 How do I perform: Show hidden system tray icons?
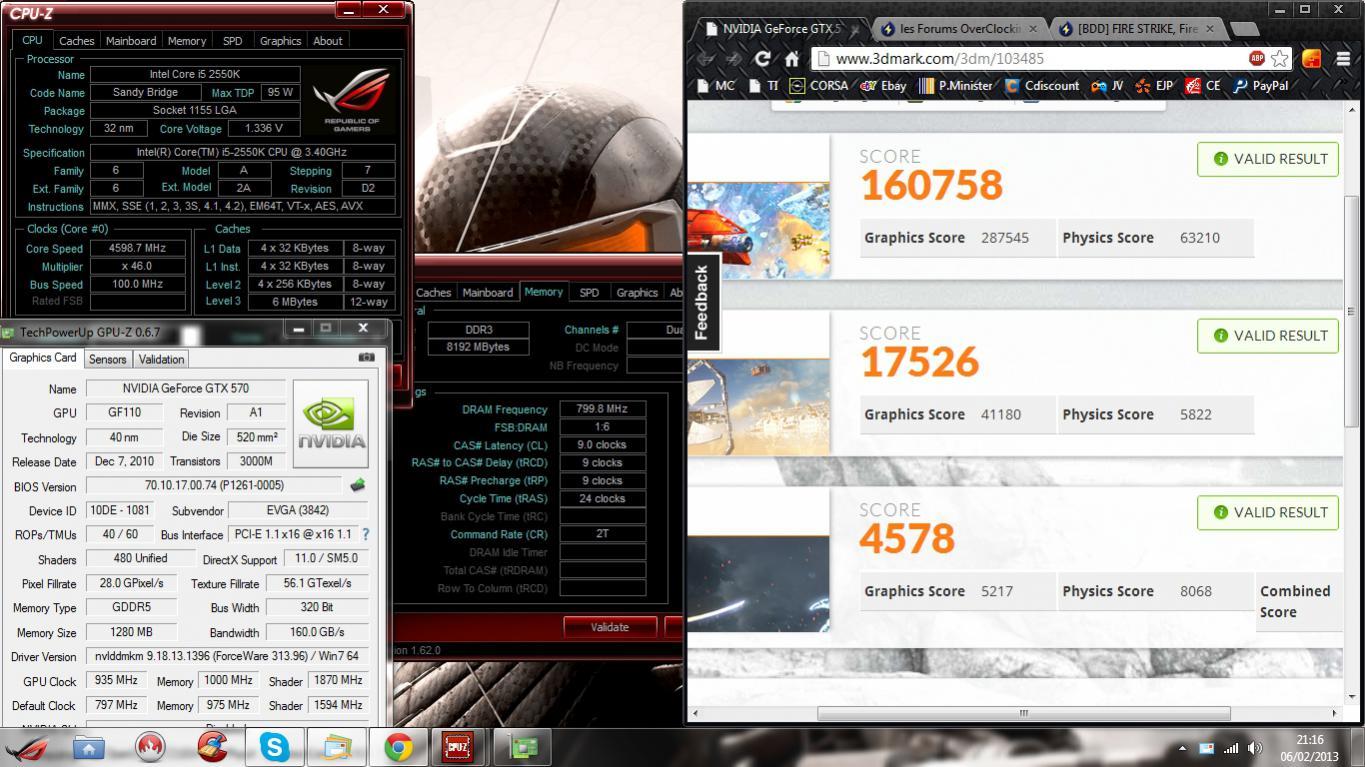pos(1182,748)
